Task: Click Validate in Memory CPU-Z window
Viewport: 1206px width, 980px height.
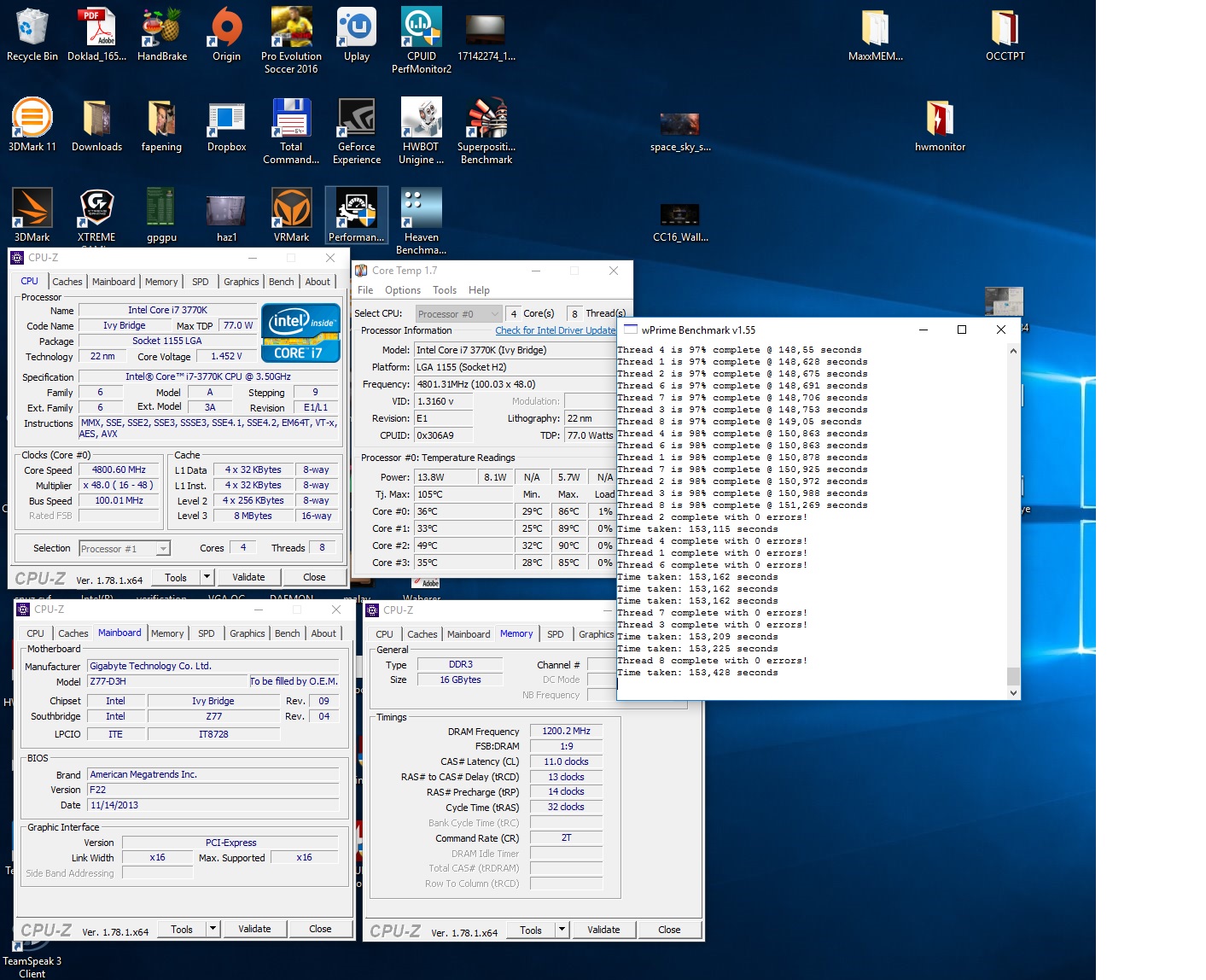Action: (603, 930)
